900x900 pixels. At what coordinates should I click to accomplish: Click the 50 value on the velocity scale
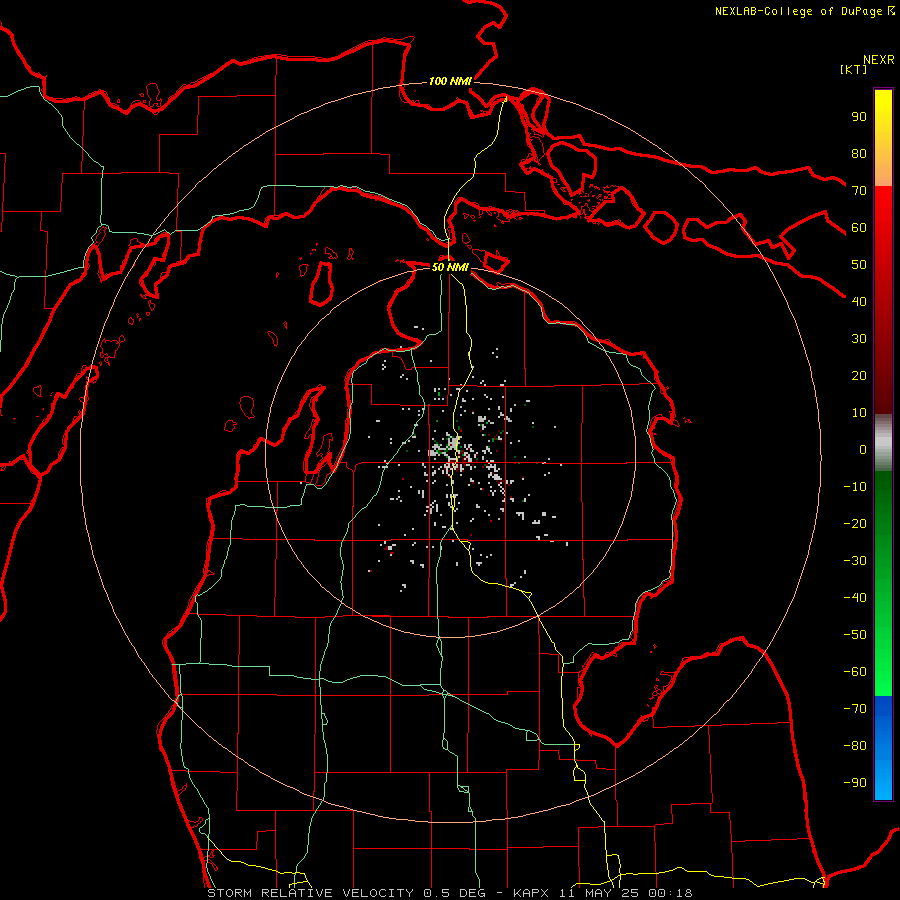pyautogui.click(x=859, y=265)
